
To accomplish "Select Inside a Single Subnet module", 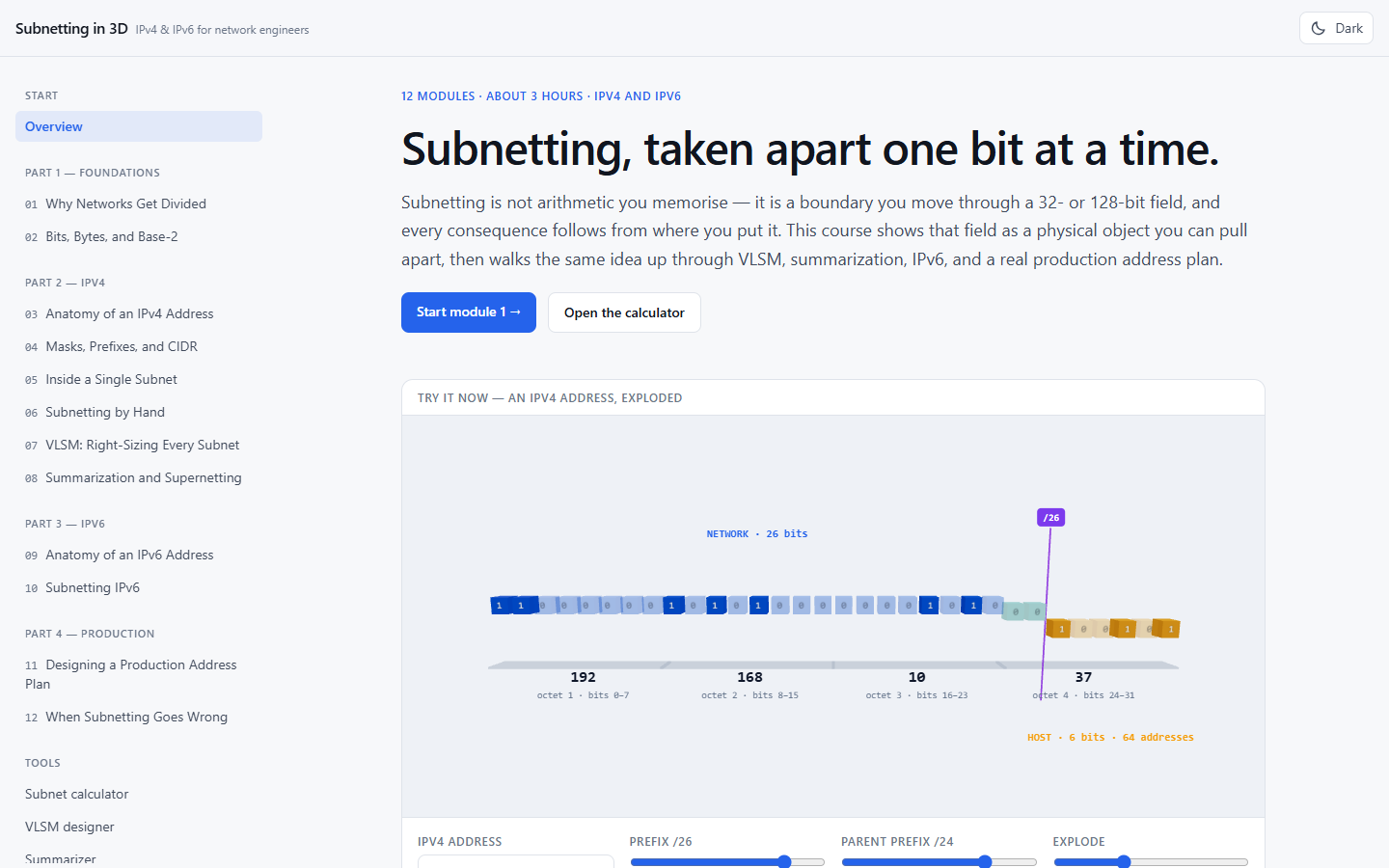I will tap(139, 379).
